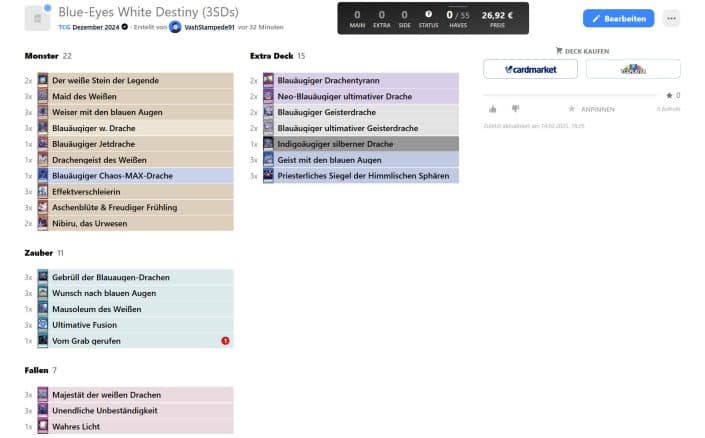The image size is (705, 438).
Task: Click the PREIS 26,92 € value
Action: point(497,15)
